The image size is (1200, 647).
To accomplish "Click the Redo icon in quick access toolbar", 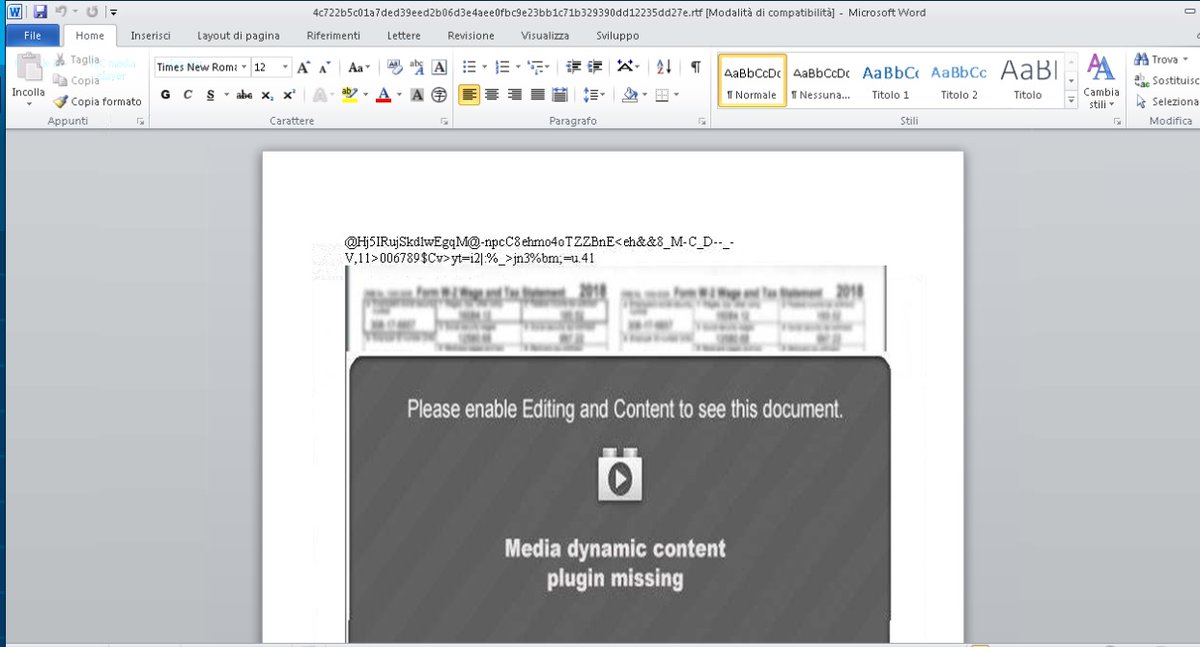I will pyautogui.click(x=92, y=12).
